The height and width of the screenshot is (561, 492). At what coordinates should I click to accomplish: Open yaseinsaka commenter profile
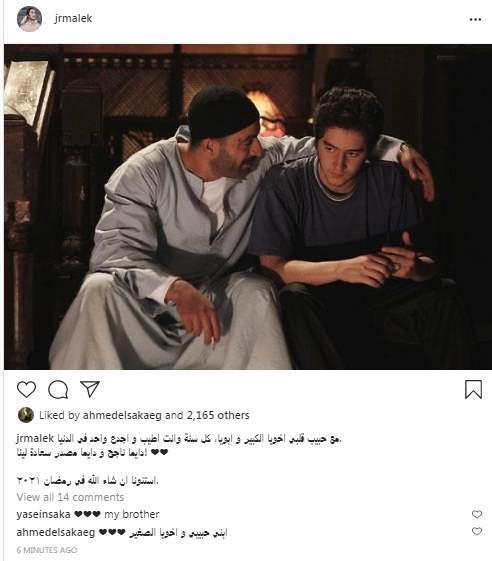pos(43,514)
